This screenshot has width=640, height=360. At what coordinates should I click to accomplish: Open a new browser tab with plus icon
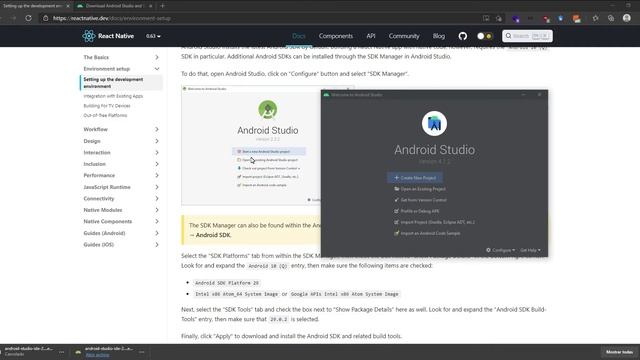tap(162, 6)
